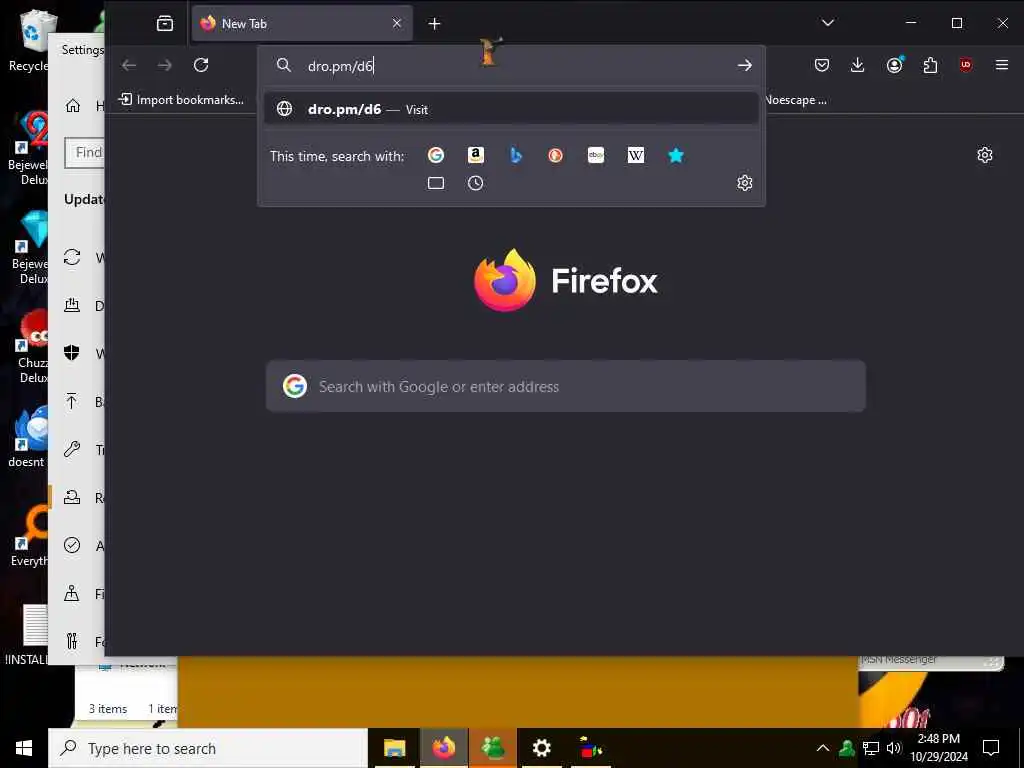Image resolution: width=1024 pixels, height=768 pixels.
Task: Click the Go arrow in address bar
Action: point(744,65)
